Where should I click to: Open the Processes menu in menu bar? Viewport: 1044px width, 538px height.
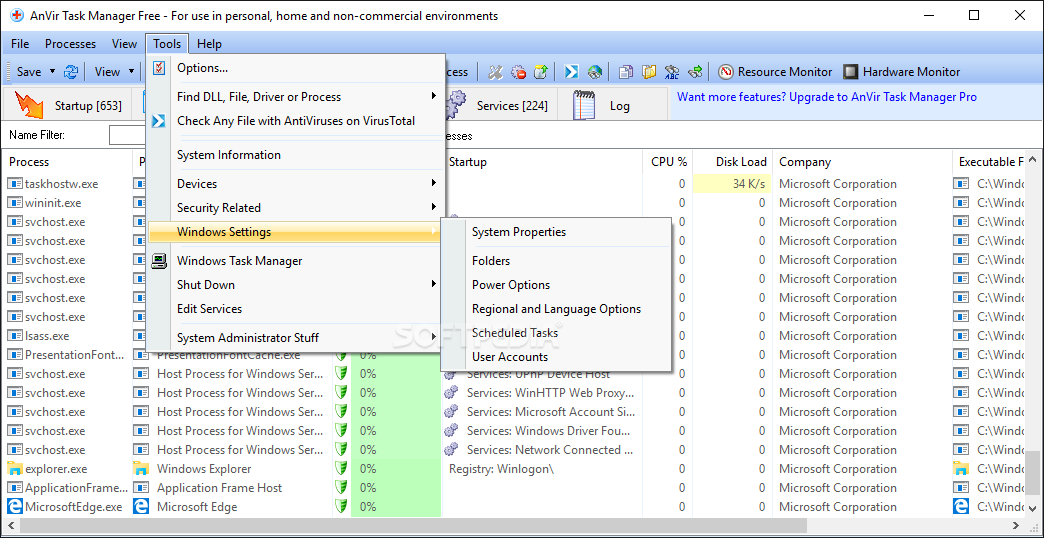pyautogui.click(x=70, y=44)
